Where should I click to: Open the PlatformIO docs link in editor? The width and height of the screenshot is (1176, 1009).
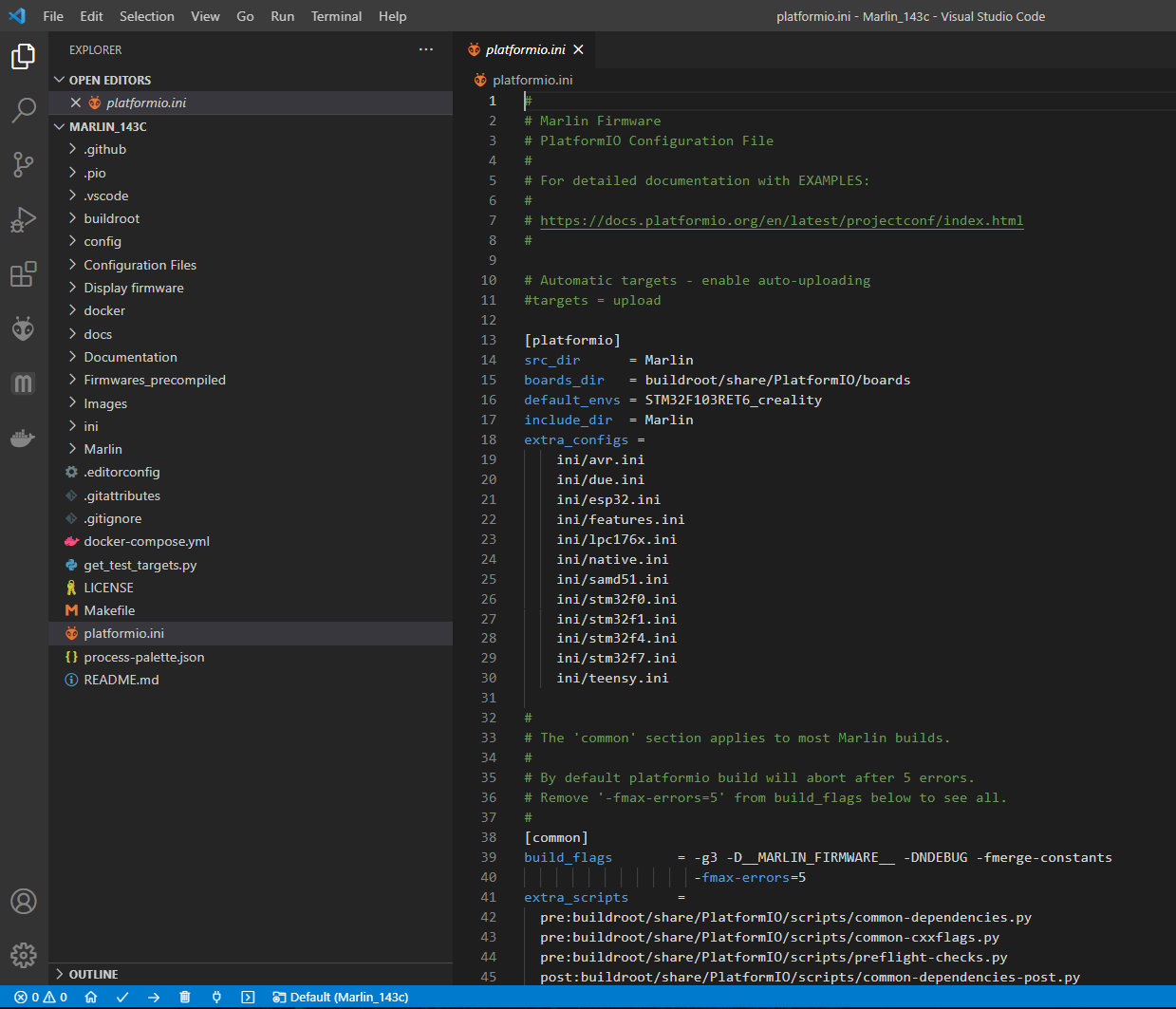tap(781, 220)
